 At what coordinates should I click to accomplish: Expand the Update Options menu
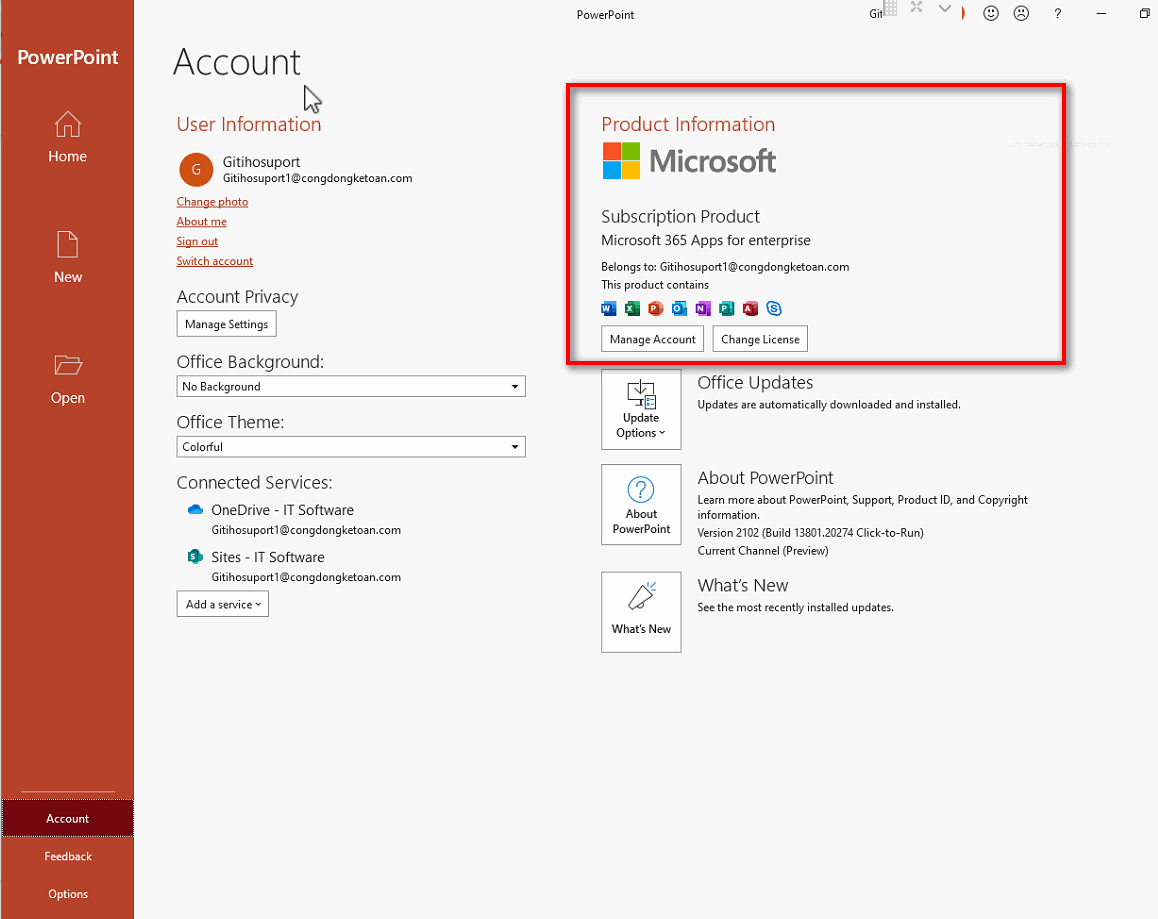coord(641,409)
